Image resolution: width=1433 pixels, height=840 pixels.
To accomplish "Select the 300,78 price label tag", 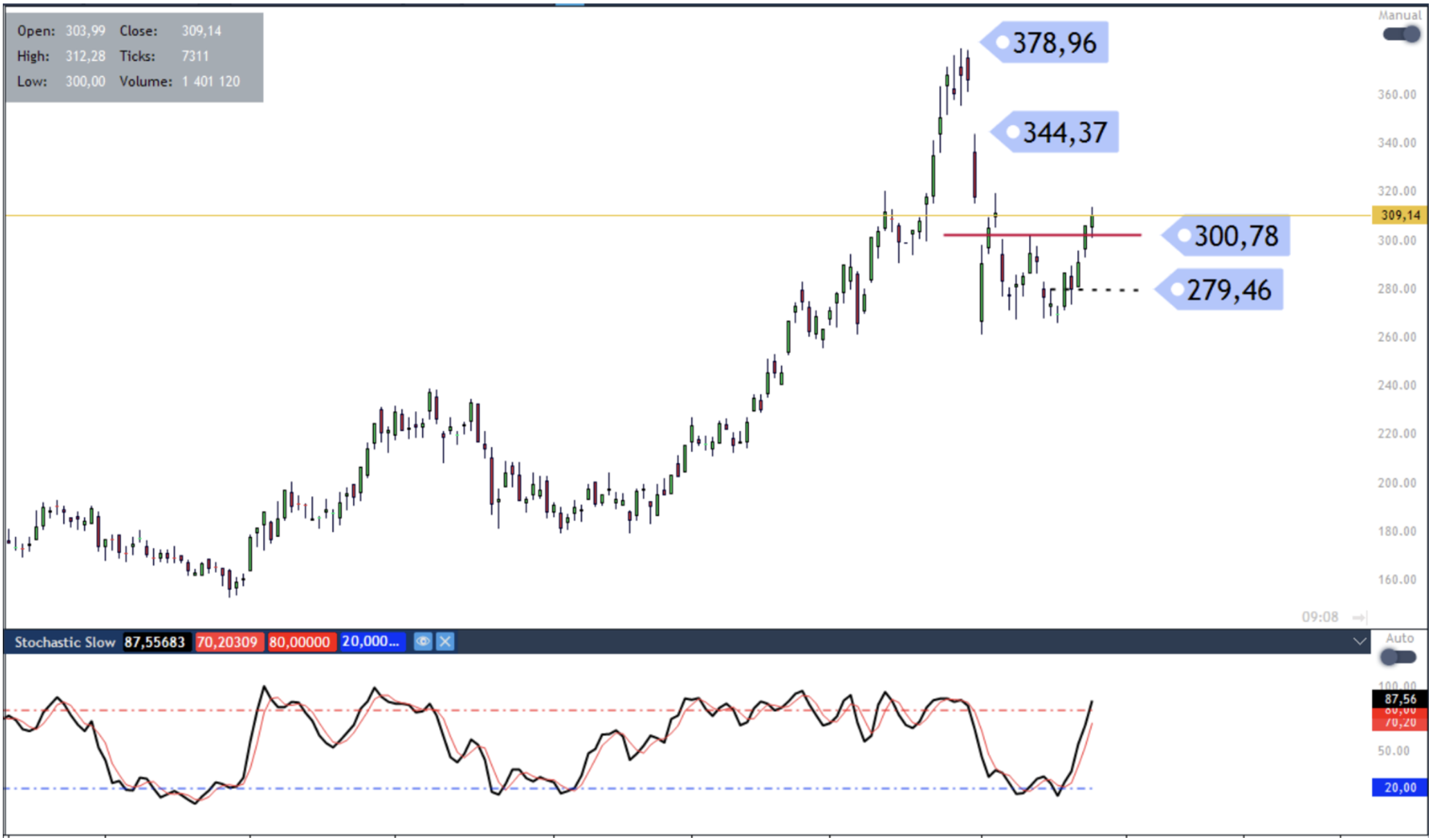I will [x=1234, y=236].
